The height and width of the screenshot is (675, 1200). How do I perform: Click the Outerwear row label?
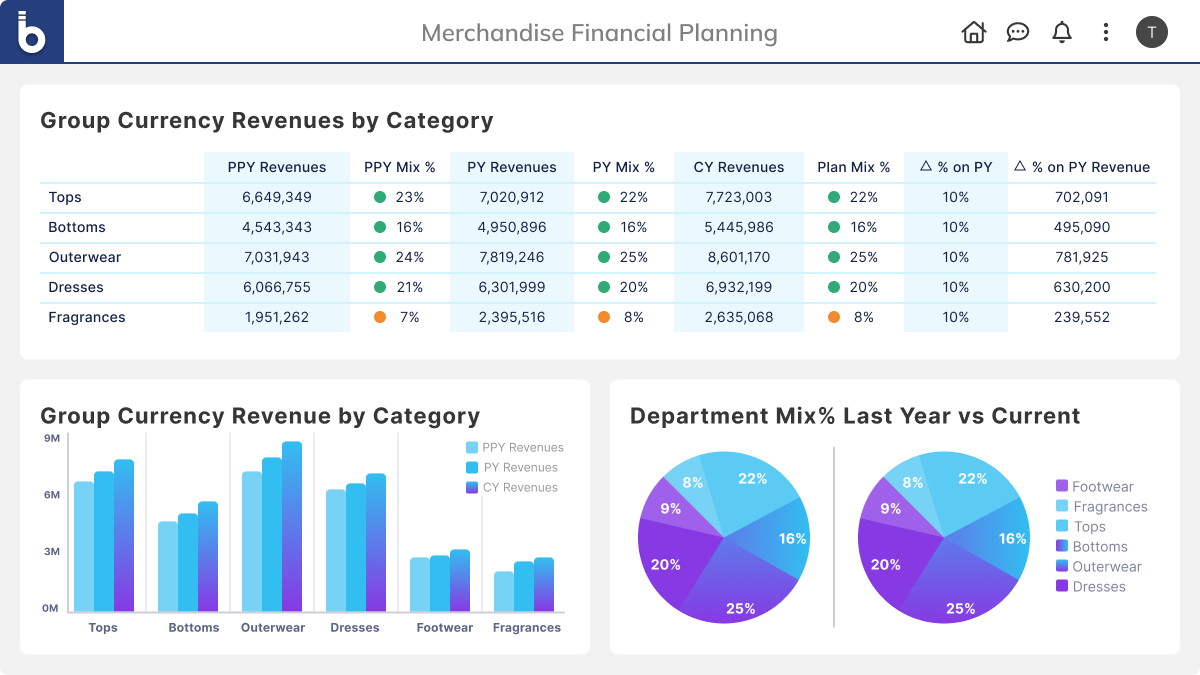[85, 257]
